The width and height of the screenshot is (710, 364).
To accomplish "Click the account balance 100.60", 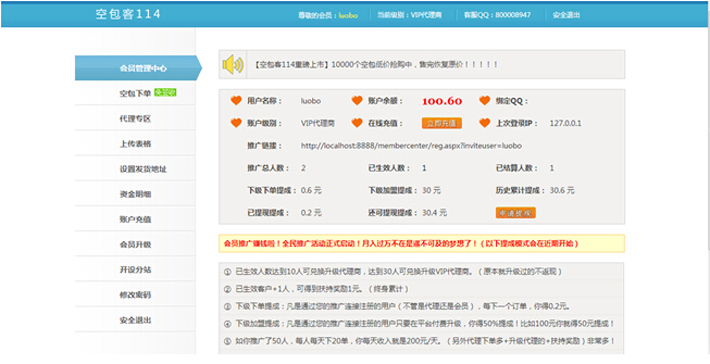I will pos(442,101).
